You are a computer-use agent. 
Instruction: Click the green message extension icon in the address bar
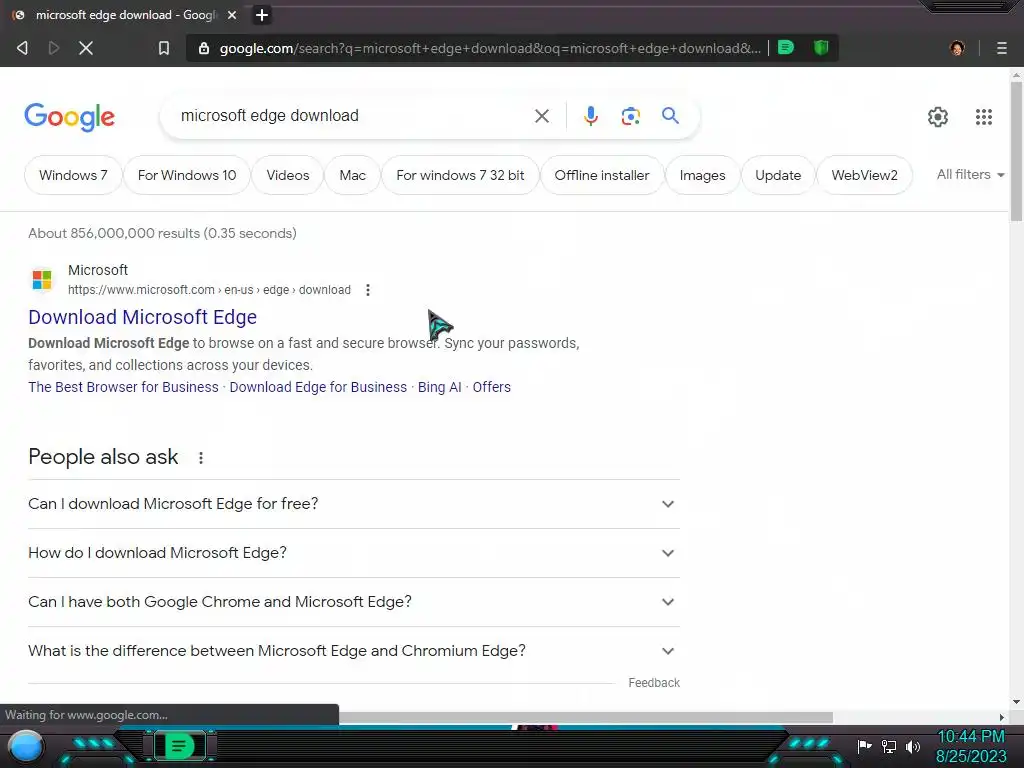786,48
